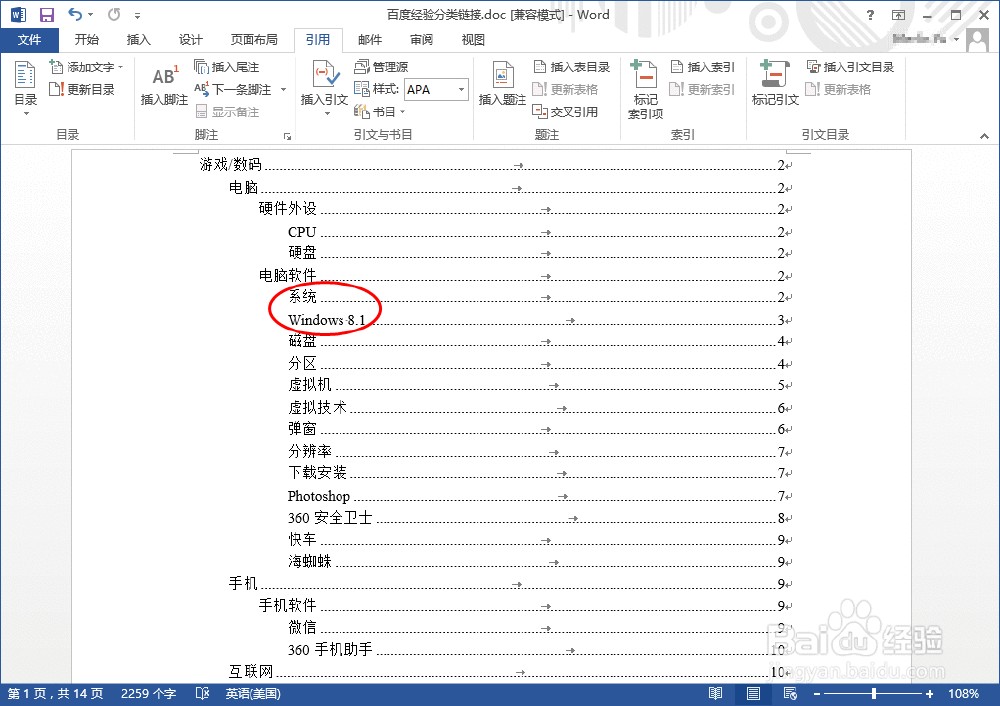Click Show Notes (显示备注)
This screenshot has width=1000, height=706.
[x=227, y=112]
